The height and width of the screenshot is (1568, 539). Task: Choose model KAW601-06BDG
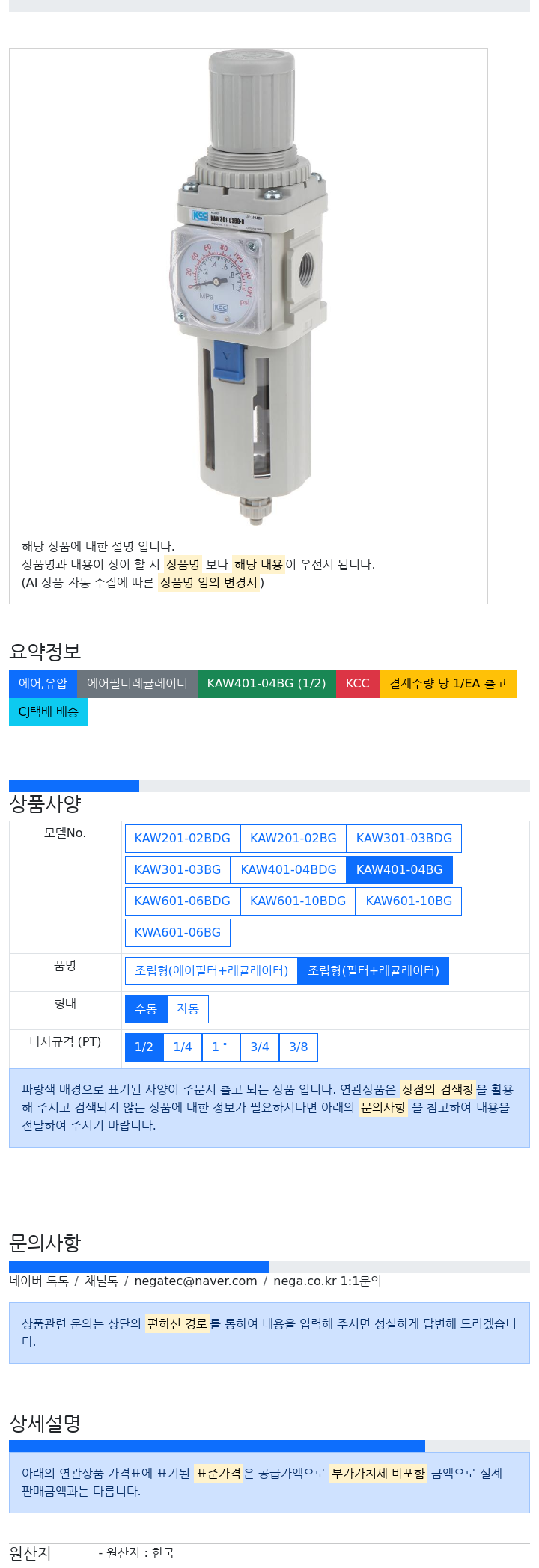tap(183, 901)
